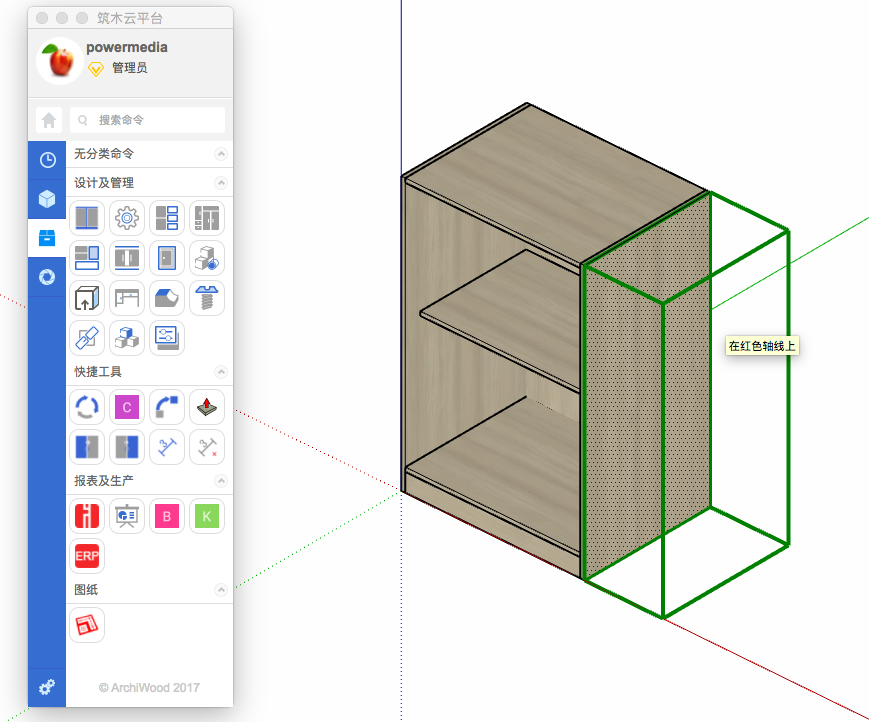Viewport: 869px width, 722px height.
Task: Select the chain link icon
Action: tap(87, 338)
